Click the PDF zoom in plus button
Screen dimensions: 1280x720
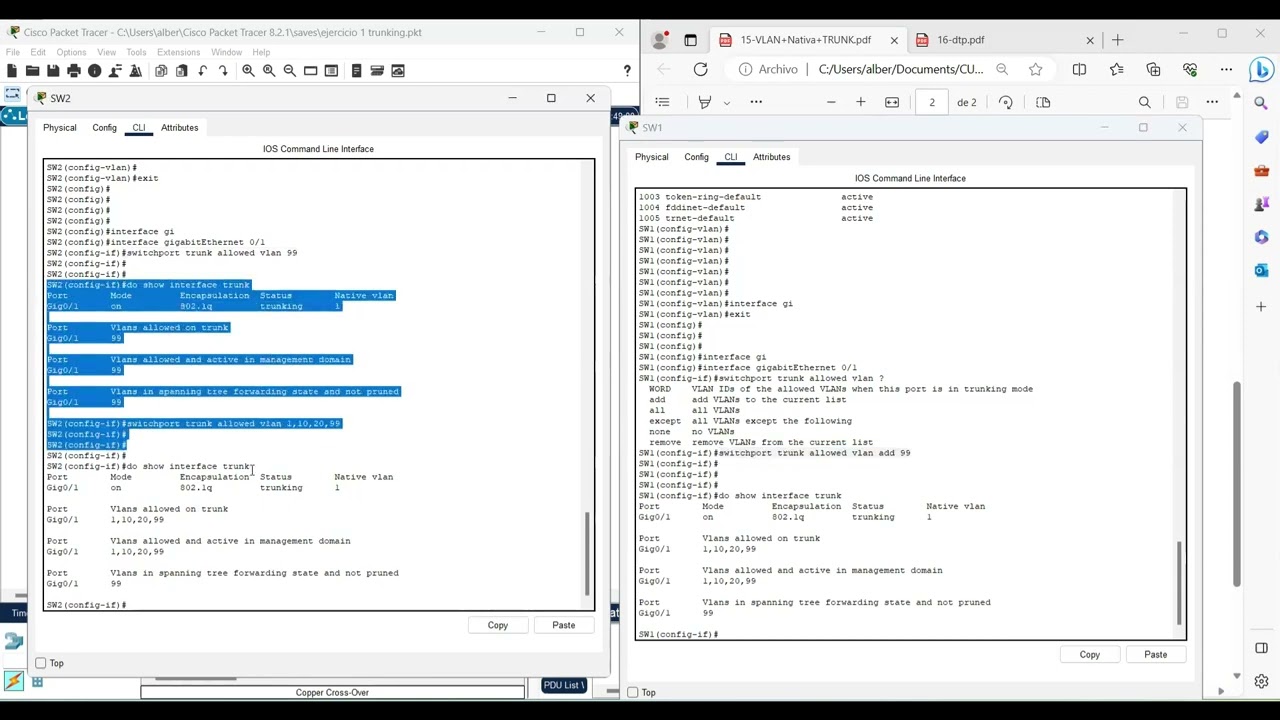pyautogui.click(x=860, y=102)
